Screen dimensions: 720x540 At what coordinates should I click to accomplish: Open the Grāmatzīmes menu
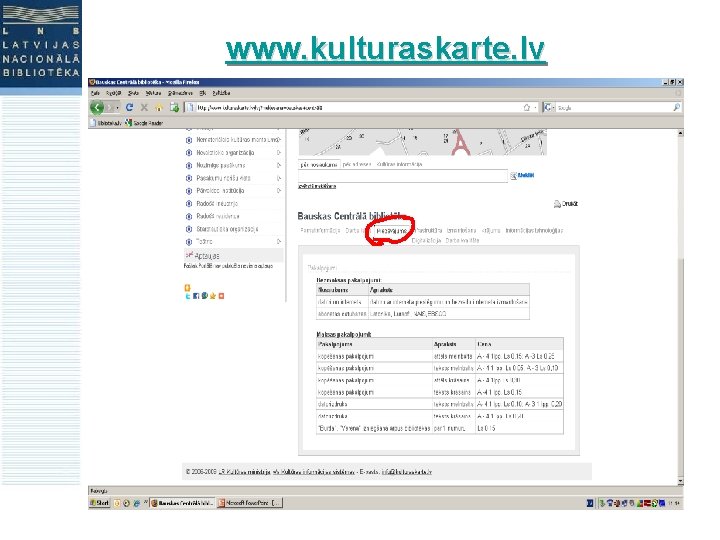pos(180,93)
